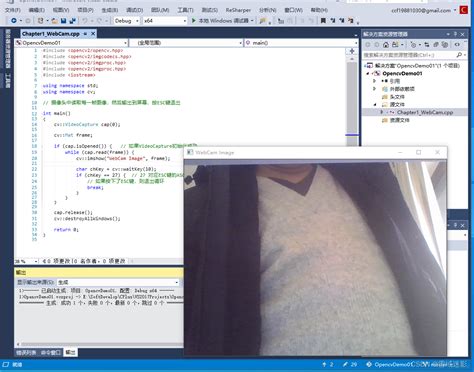474x372 pixels.
Task: Click the Navigate Backward toolbar icon
Action: tap(14, 21)
